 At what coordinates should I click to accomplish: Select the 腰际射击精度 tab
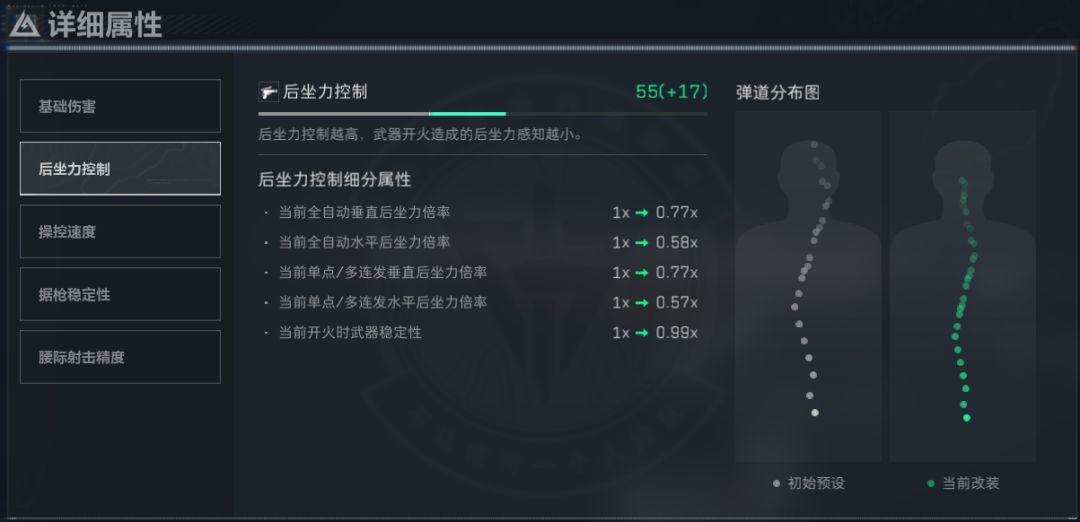[120, 357]
